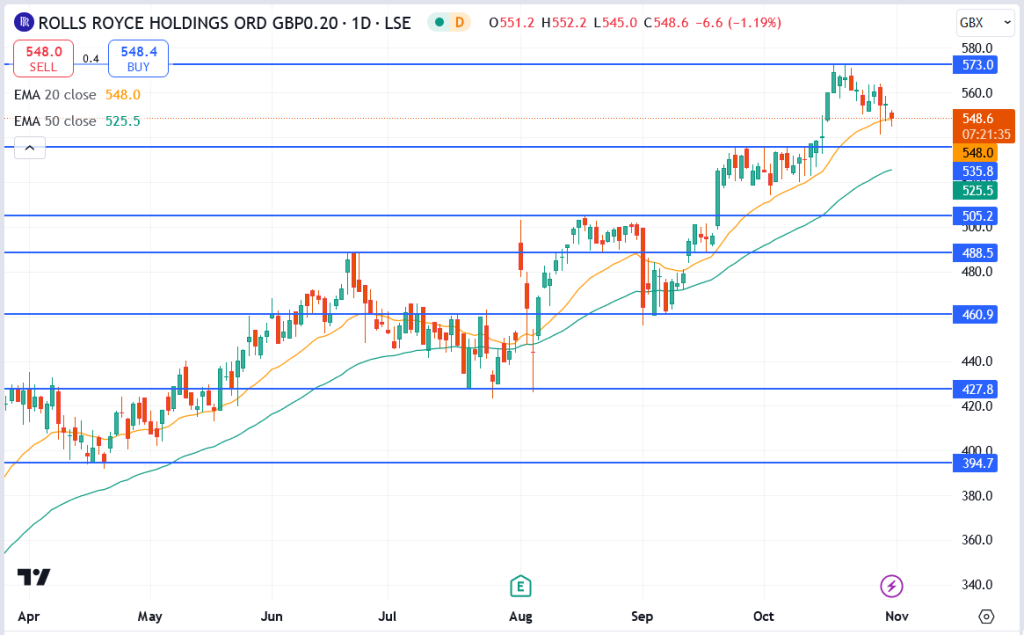The image size is (1024, 635).
Task: Click the bar countdown timer 07:21:35
Action: (x=984, y=135)
